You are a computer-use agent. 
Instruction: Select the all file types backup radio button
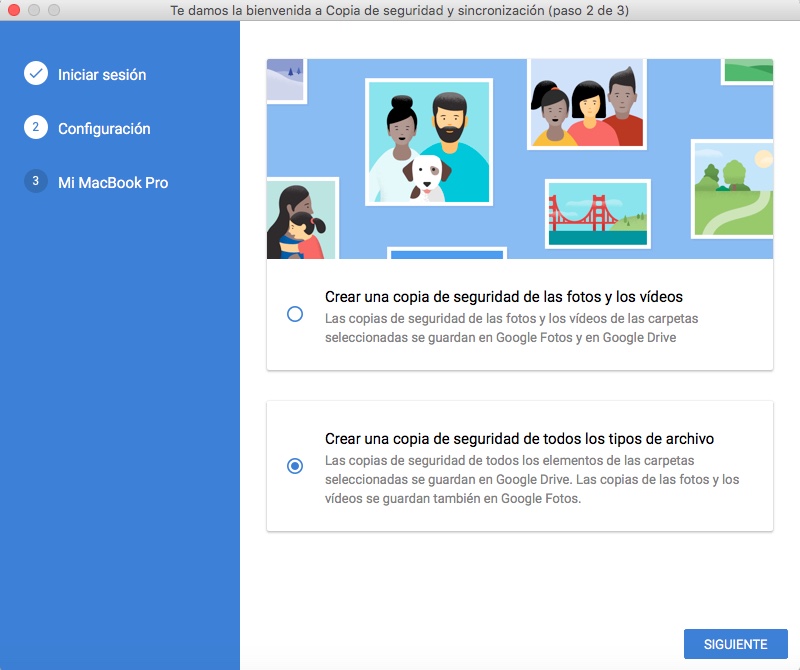pyautogui.click(x=295, y=466)
